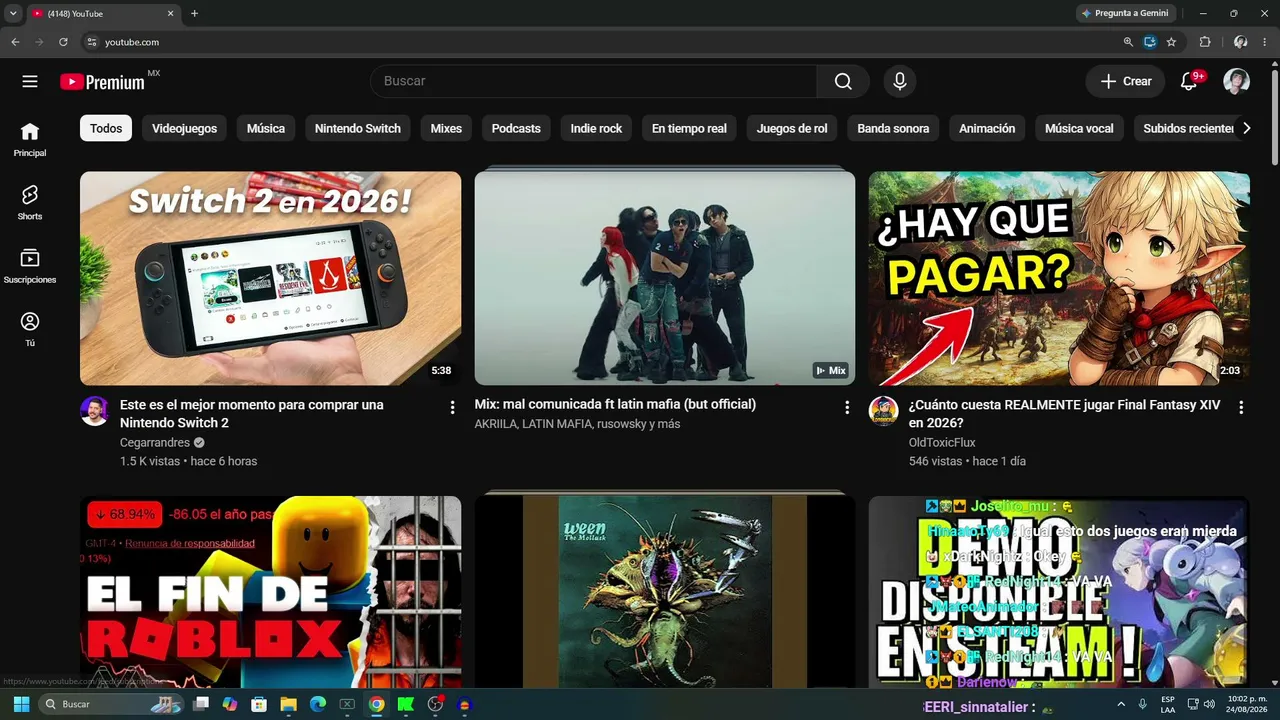The width and height of the screenshot is (1280, 720).
Task: Open the Tú section in sidebar
Action: click(30, 329)
